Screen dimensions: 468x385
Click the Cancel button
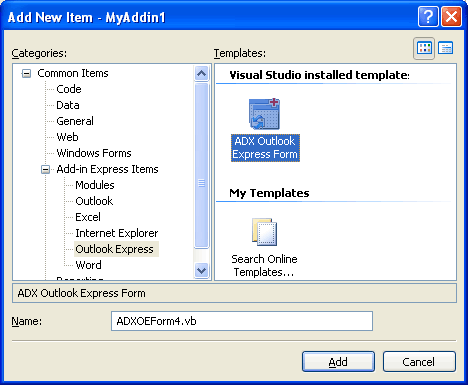(419, 362)
